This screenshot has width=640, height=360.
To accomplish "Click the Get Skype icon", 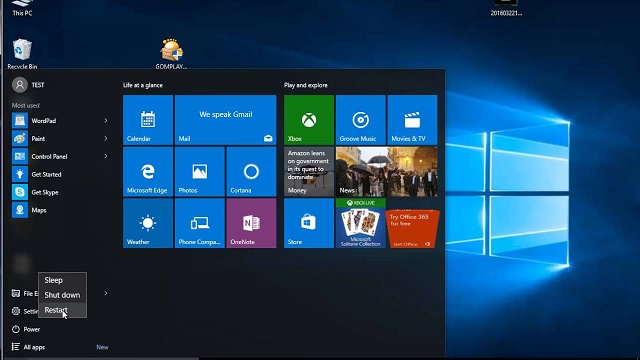I will tap(20, 192).
